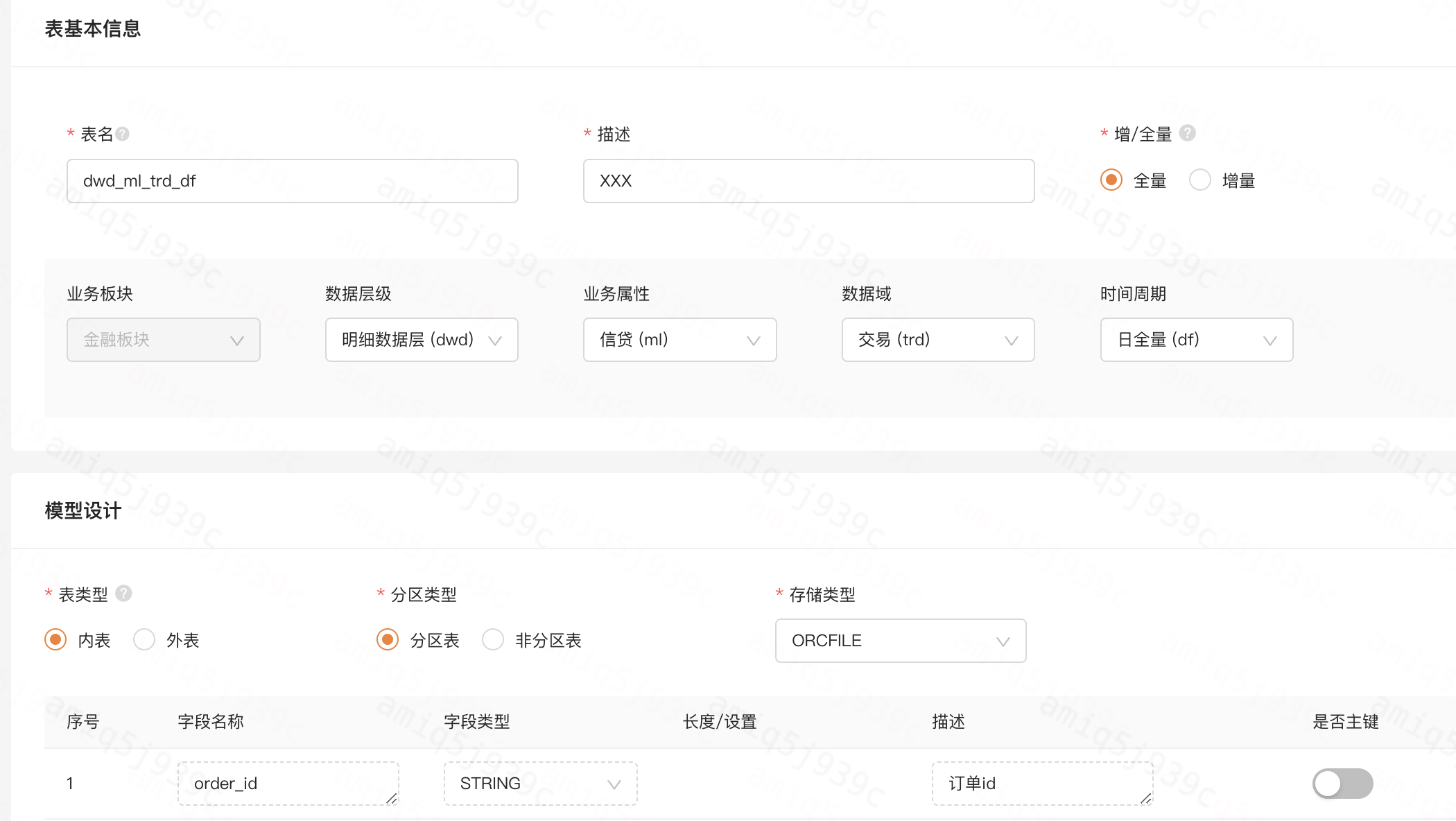Viewport: 1456px width, 821px height.
Task: Click help icon next to 表名 label
Action: pyautogui.click(x=123, y=134)
